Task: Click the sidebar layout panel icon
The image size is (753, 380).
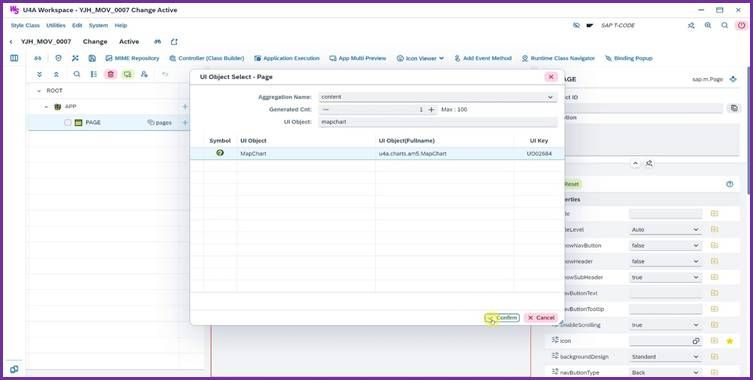Action: tap(14, 58)
